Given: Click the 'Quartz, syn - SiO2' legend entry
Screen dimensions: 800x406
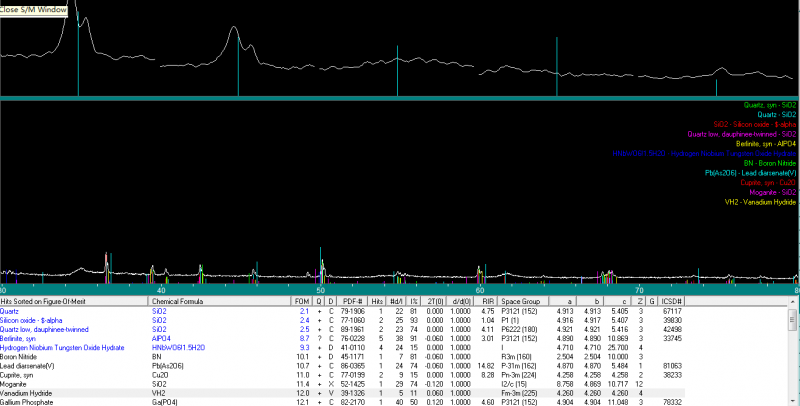Looking at the screenshot, I should click(x=769, y=105).
